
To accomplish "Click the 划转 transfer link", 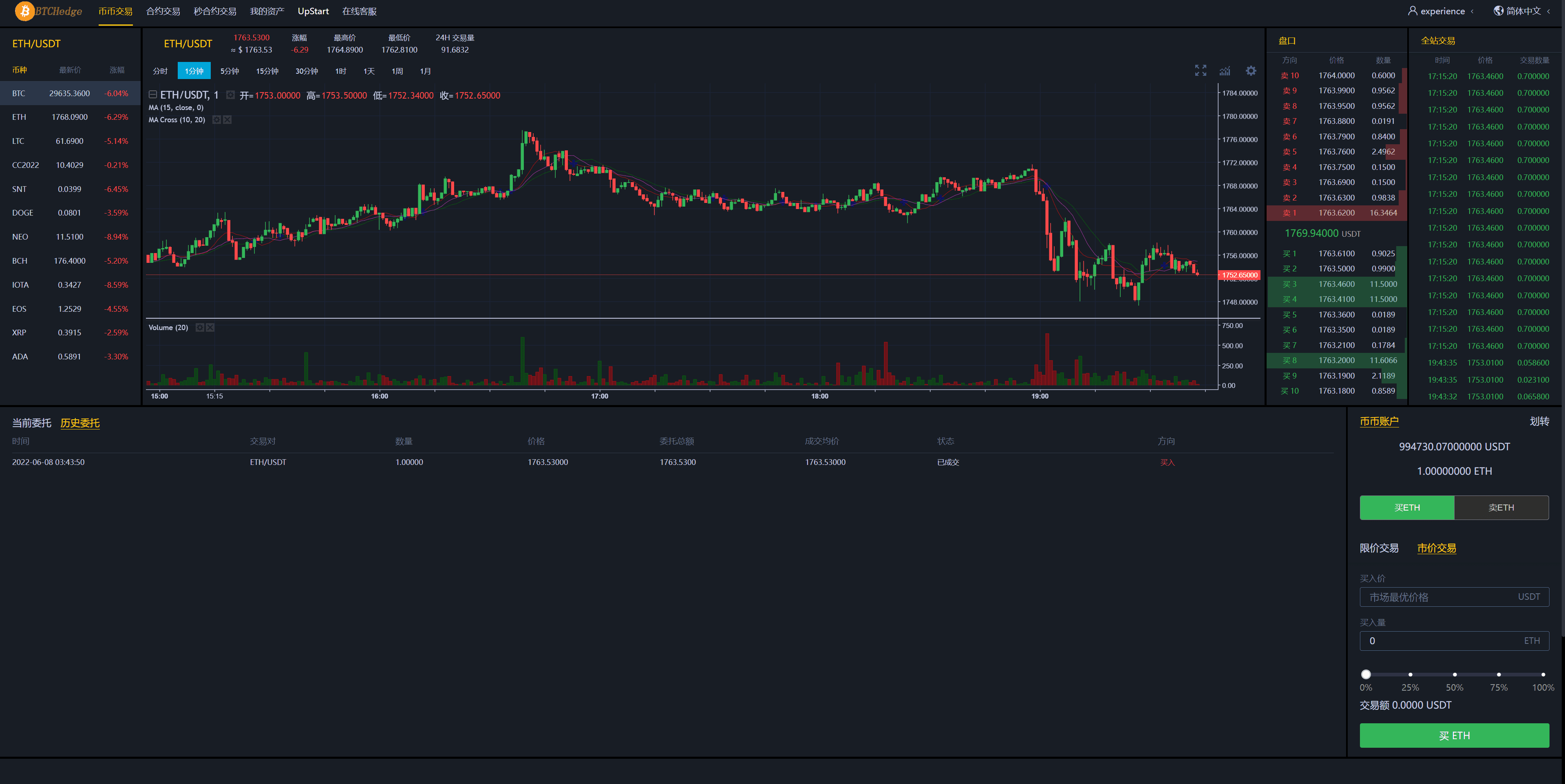I will point(1539,421).
